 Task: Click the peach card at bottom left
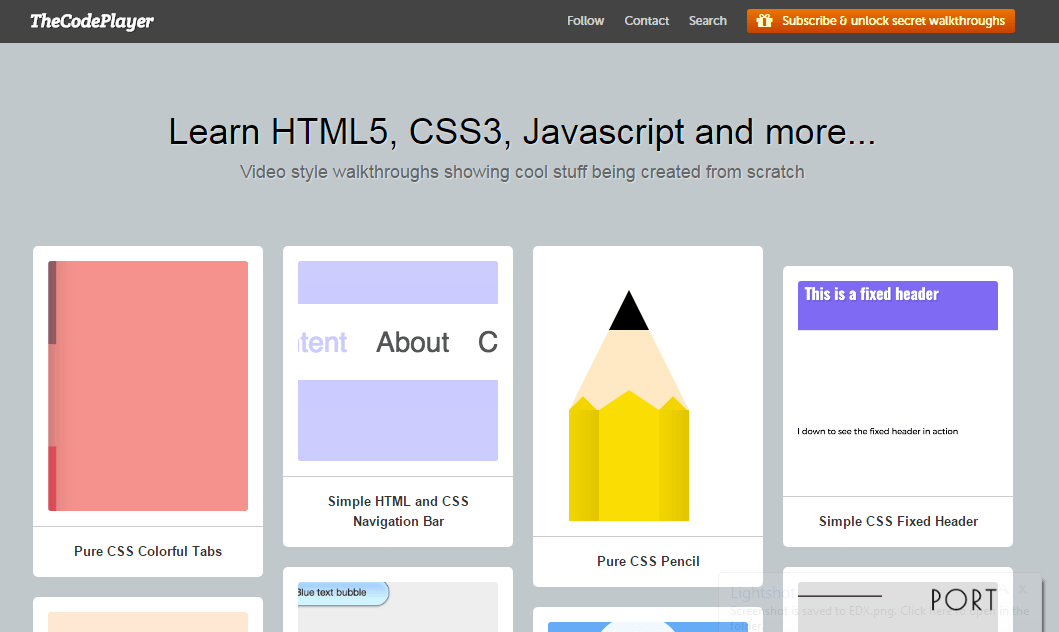147,621
